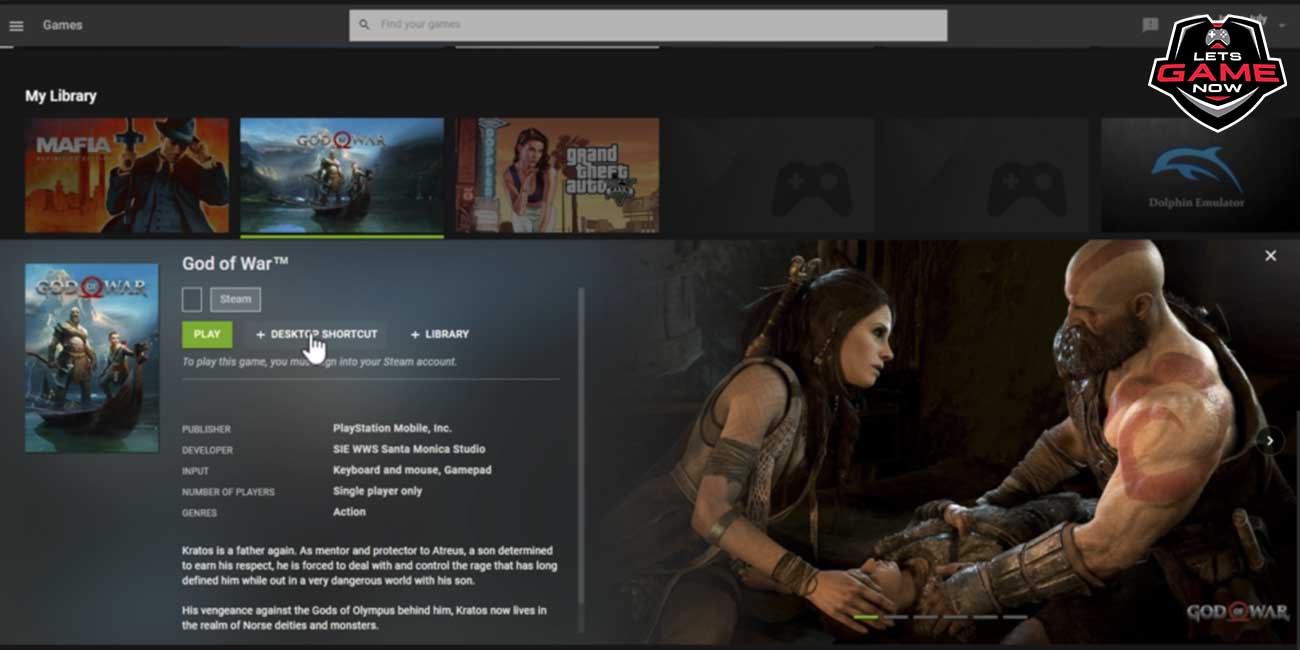Click the plus icon beside Desktop Shortcut

tap(260, 335)
